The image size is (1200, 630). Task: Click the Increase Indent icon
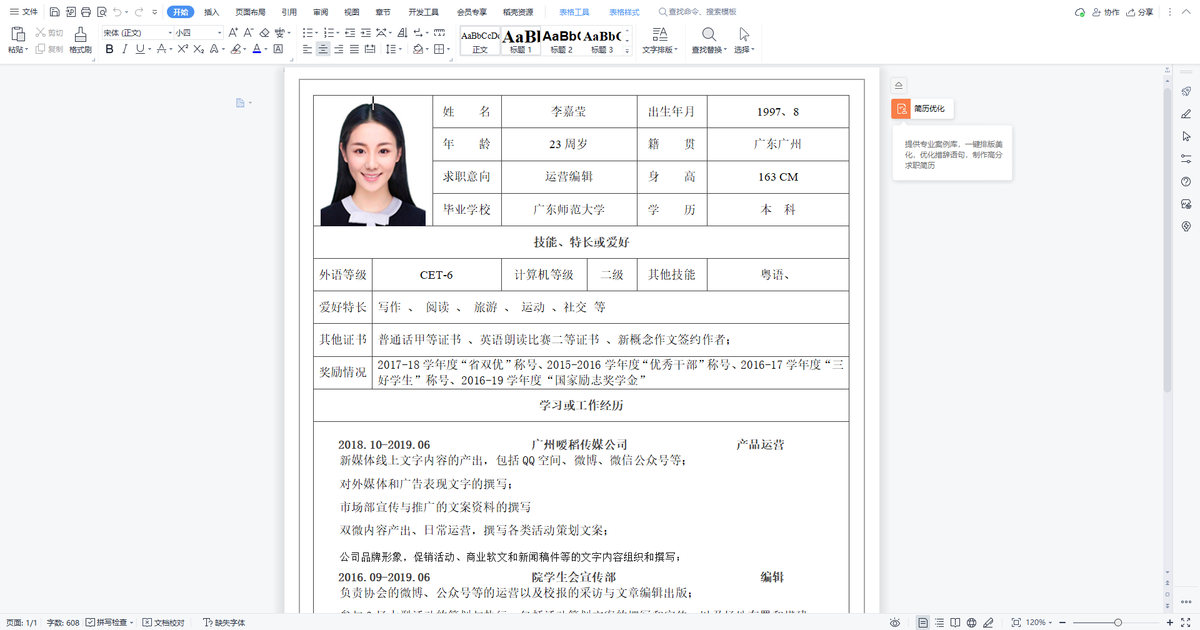[366, 33]
